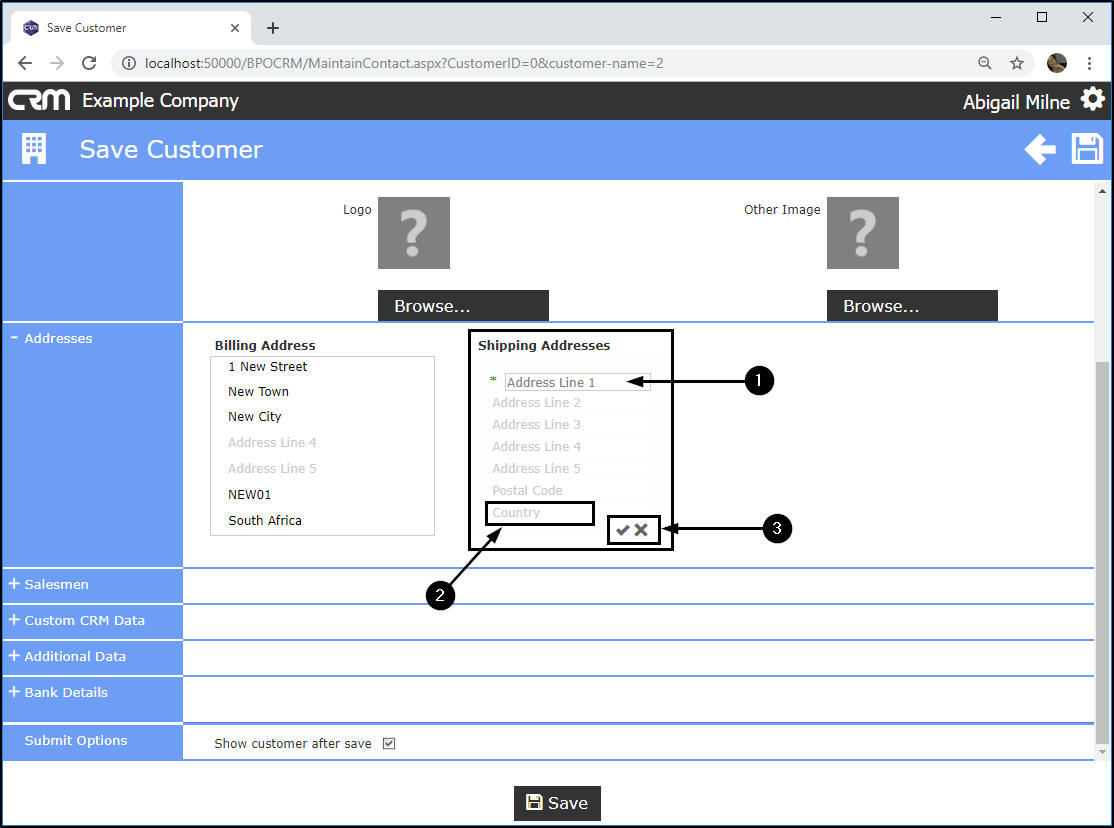
Task: Click the Save button at bottom
Action: pyautogui.click(x=557, y=803)
